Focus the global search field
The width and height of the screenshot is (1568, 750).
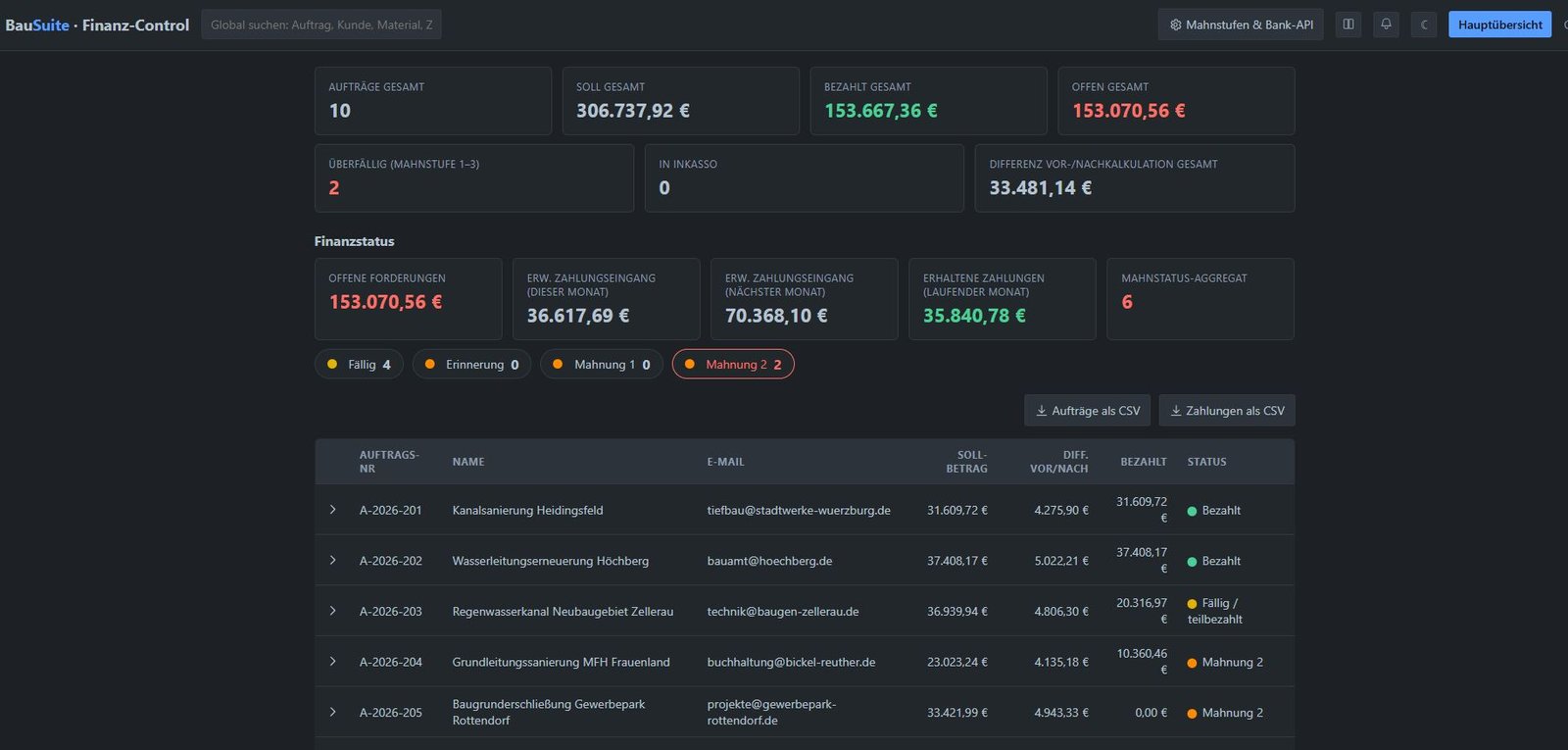point(321,25)
